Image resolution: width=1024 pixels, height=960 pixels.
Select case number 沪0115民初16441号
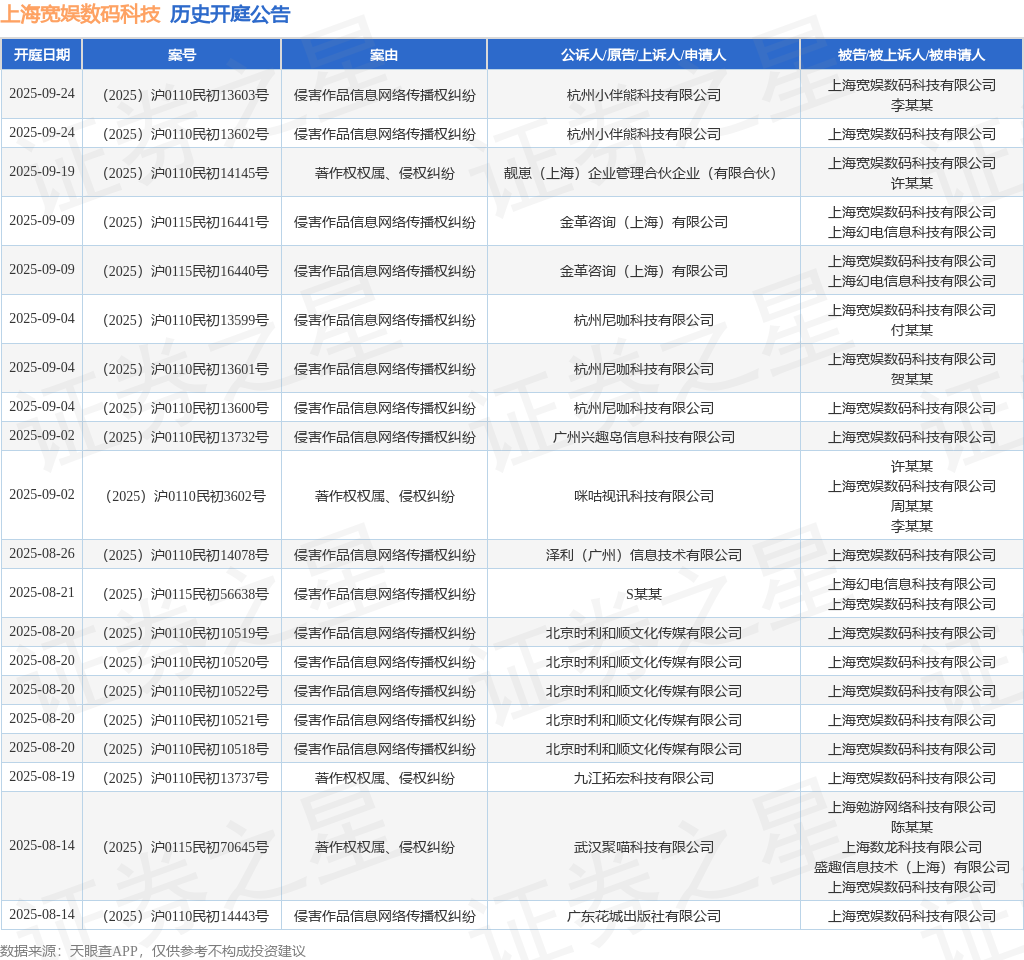[185, 223]
